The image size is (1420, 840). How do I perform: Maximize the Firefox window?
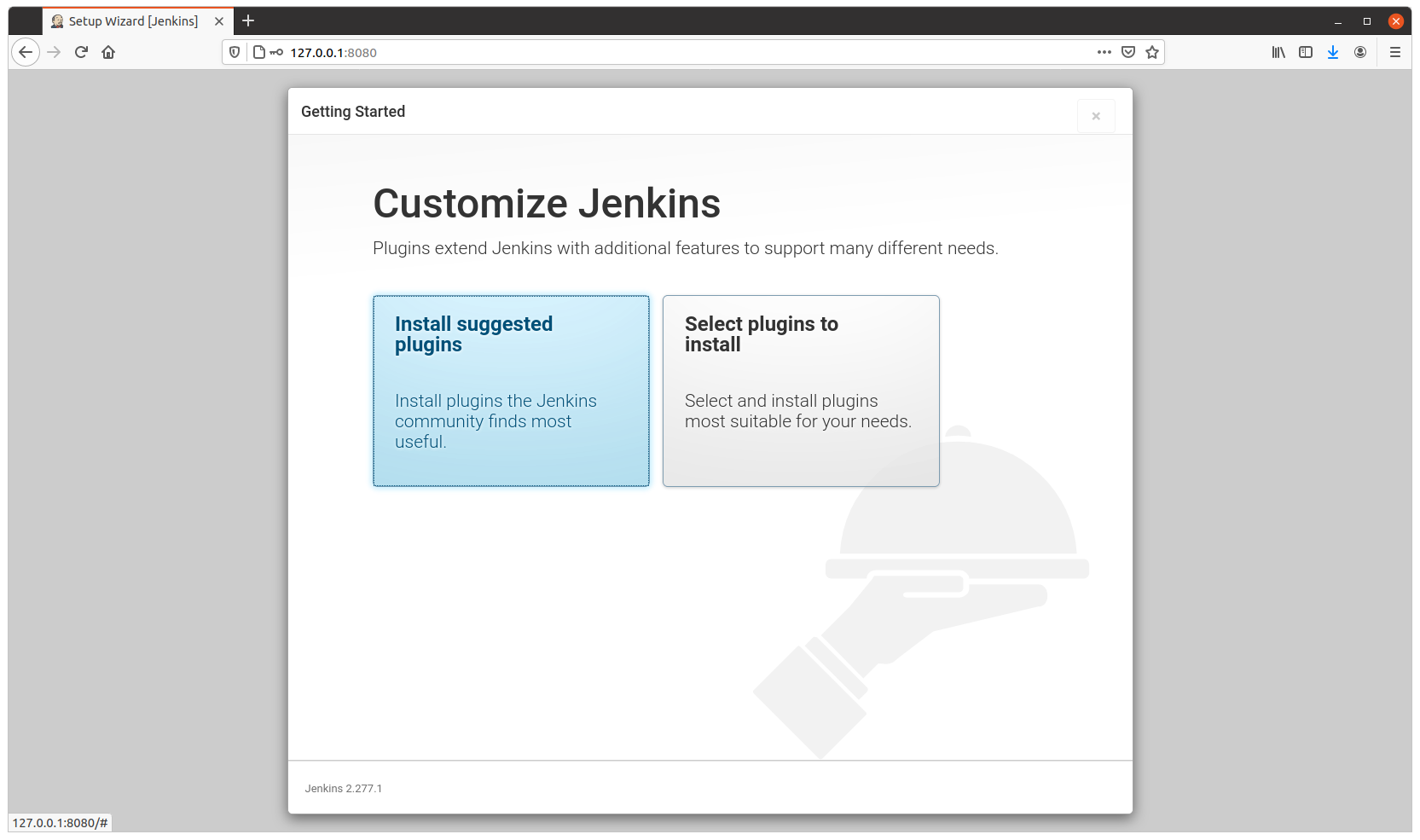tap(1367, 21)
